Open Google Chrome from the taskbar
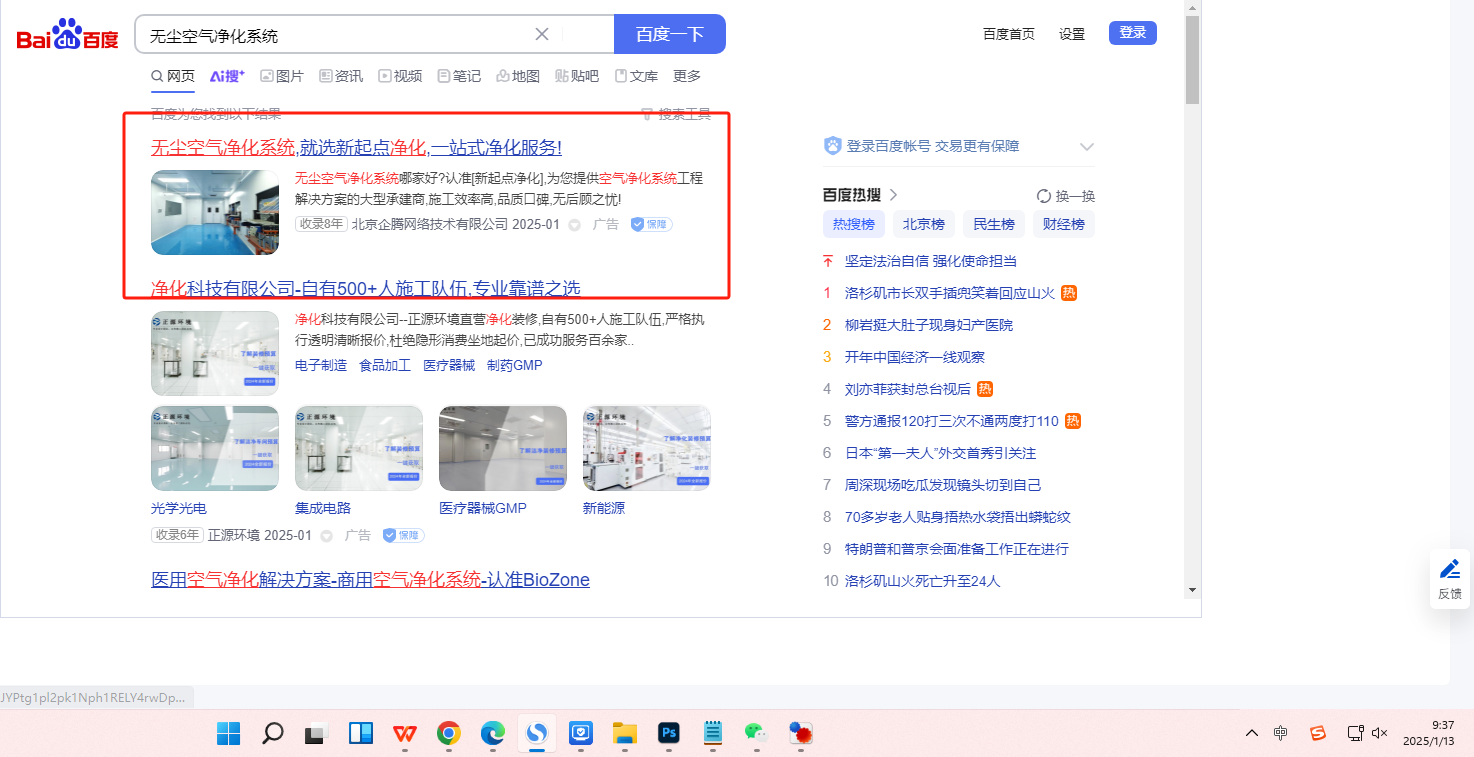Screen dimensions: 1474x757 click(x=449, y=733)
